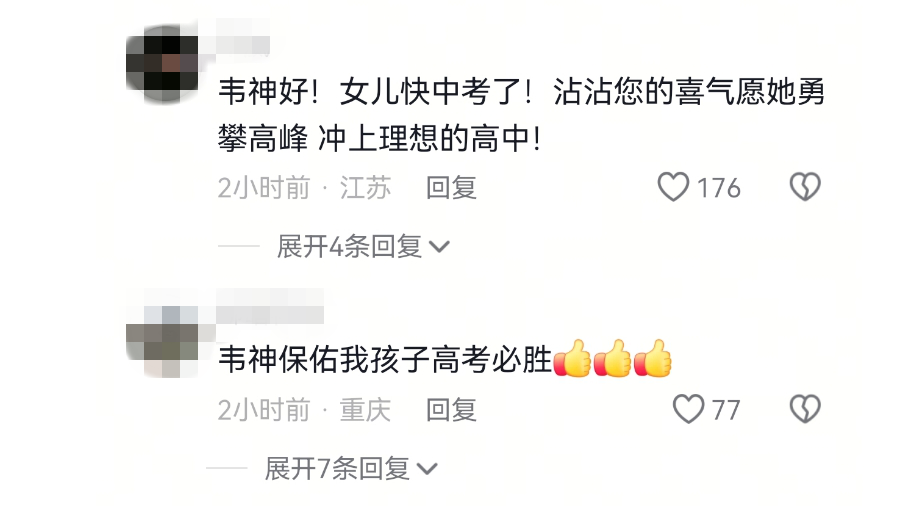Click the 176 like count
This screenshot has height=506, width=923.
pos(719,188)
